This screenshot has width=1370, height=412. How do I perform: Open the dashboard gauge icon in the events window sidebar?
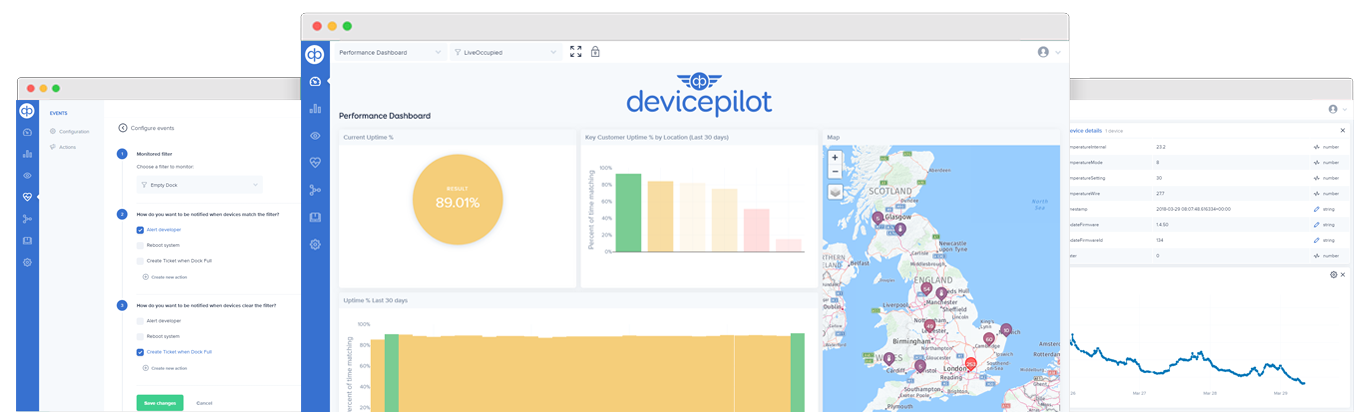27,132
